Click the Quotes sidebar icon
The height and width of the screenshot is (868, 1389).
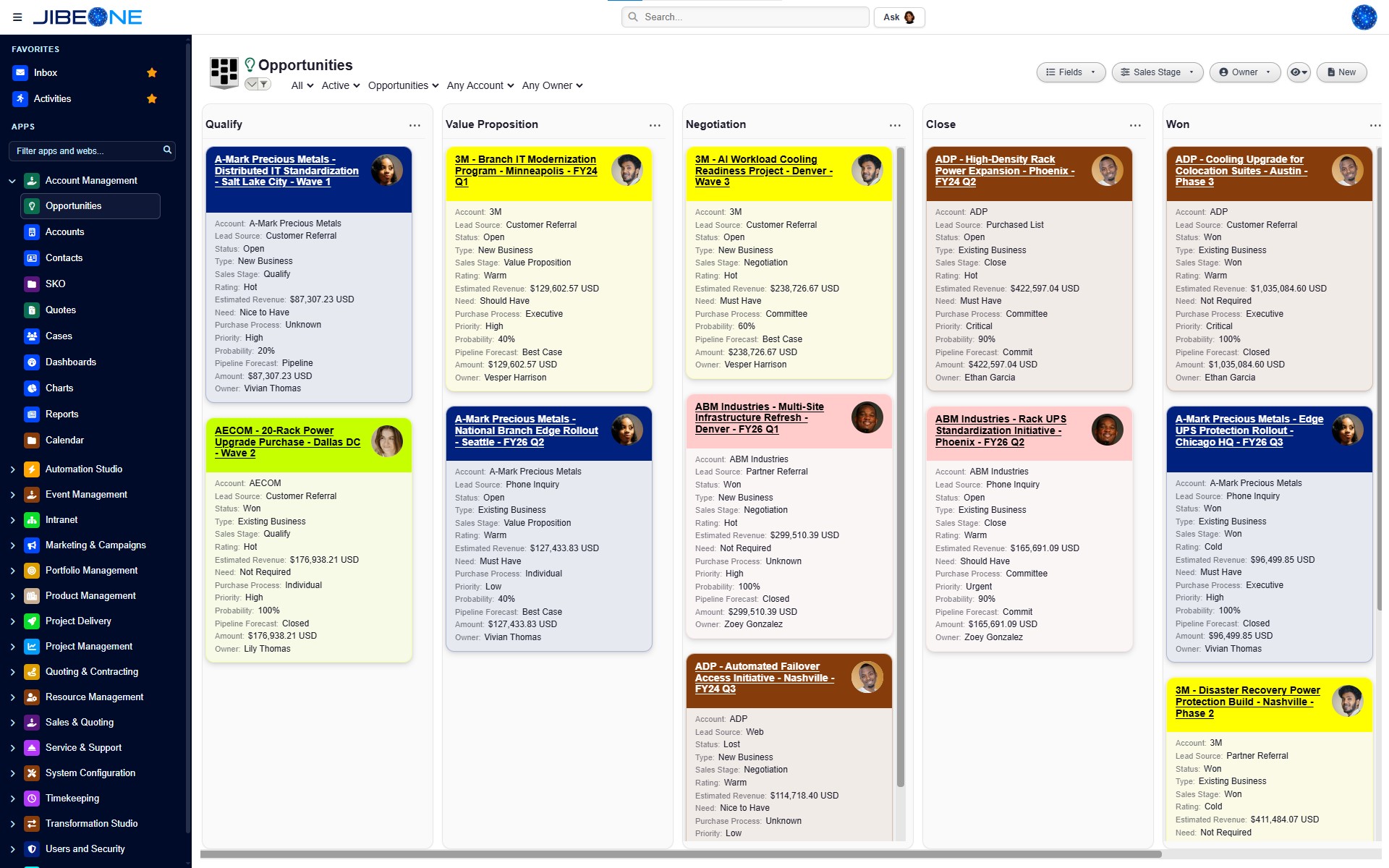32,310
